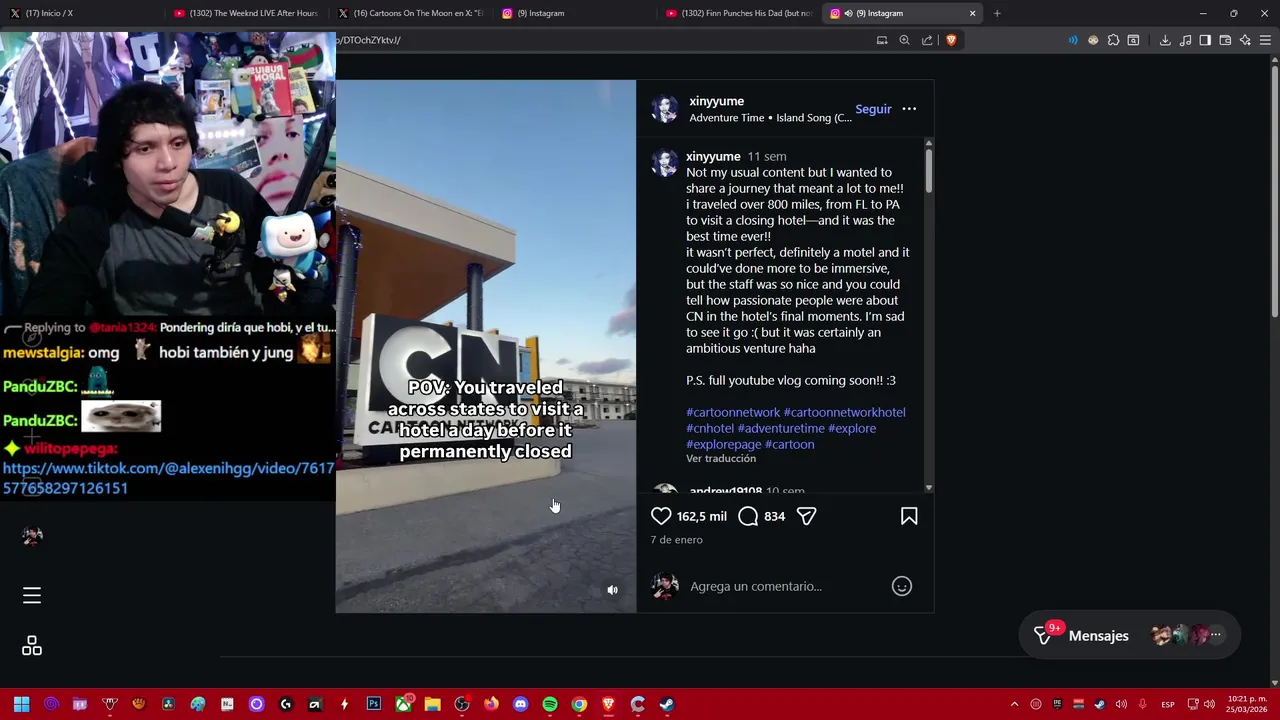Image resolution: width=1280 pixels, height=720 pixels.
Task: Open the emoji picker in comment box
Action: click(x=902, y=586)
